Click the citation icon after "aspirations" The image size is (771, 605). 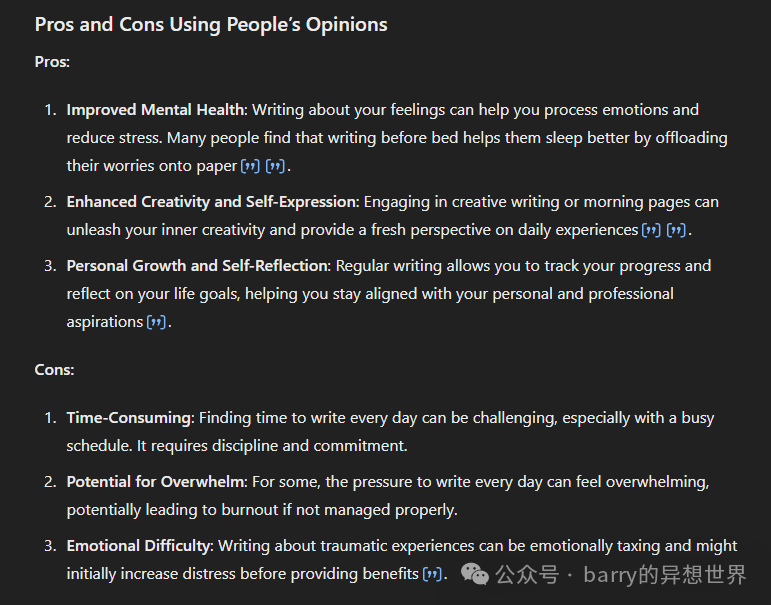pos(156,322)
